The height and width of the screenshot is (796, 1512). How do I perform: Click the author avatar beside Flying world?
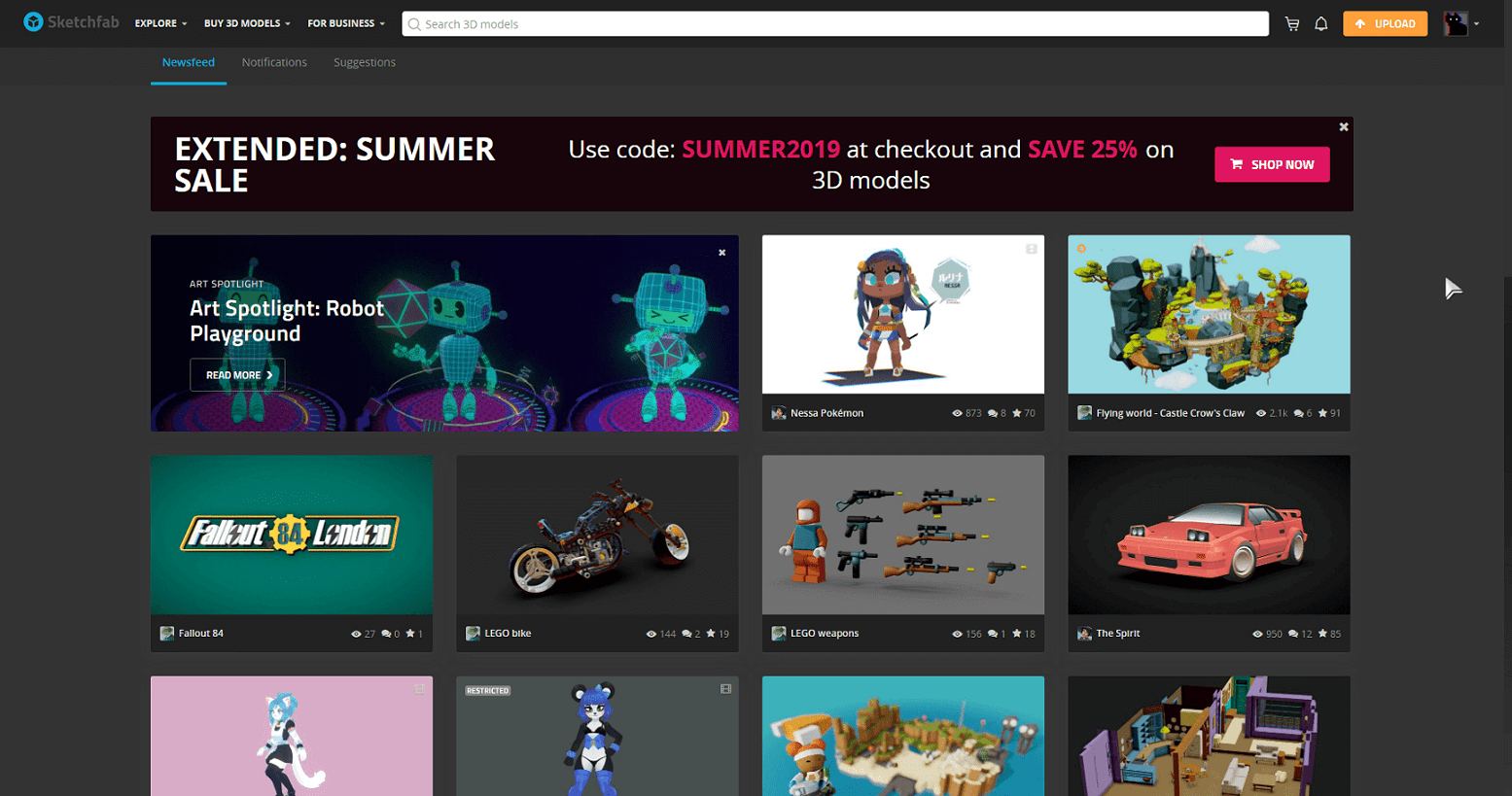(1084, 413)
